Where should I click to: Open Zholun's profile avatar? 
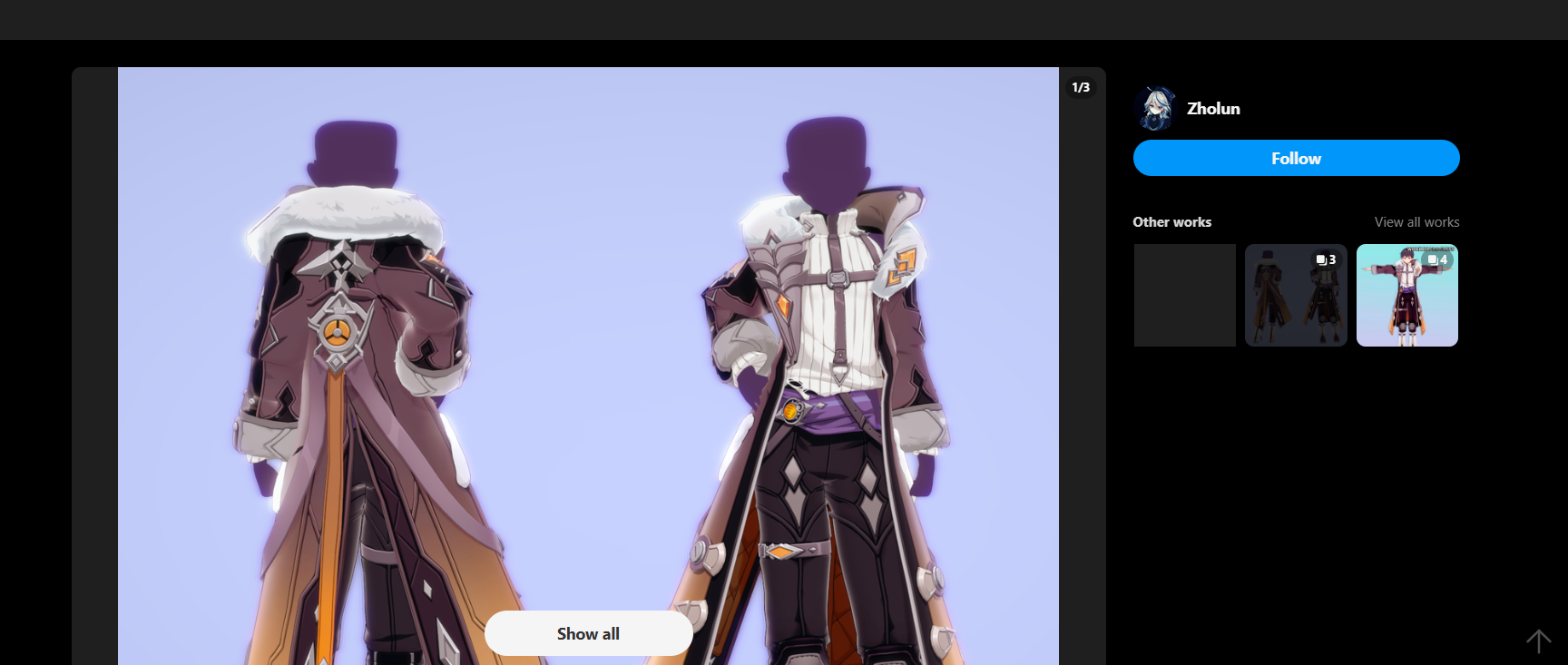coord(1155,109)
